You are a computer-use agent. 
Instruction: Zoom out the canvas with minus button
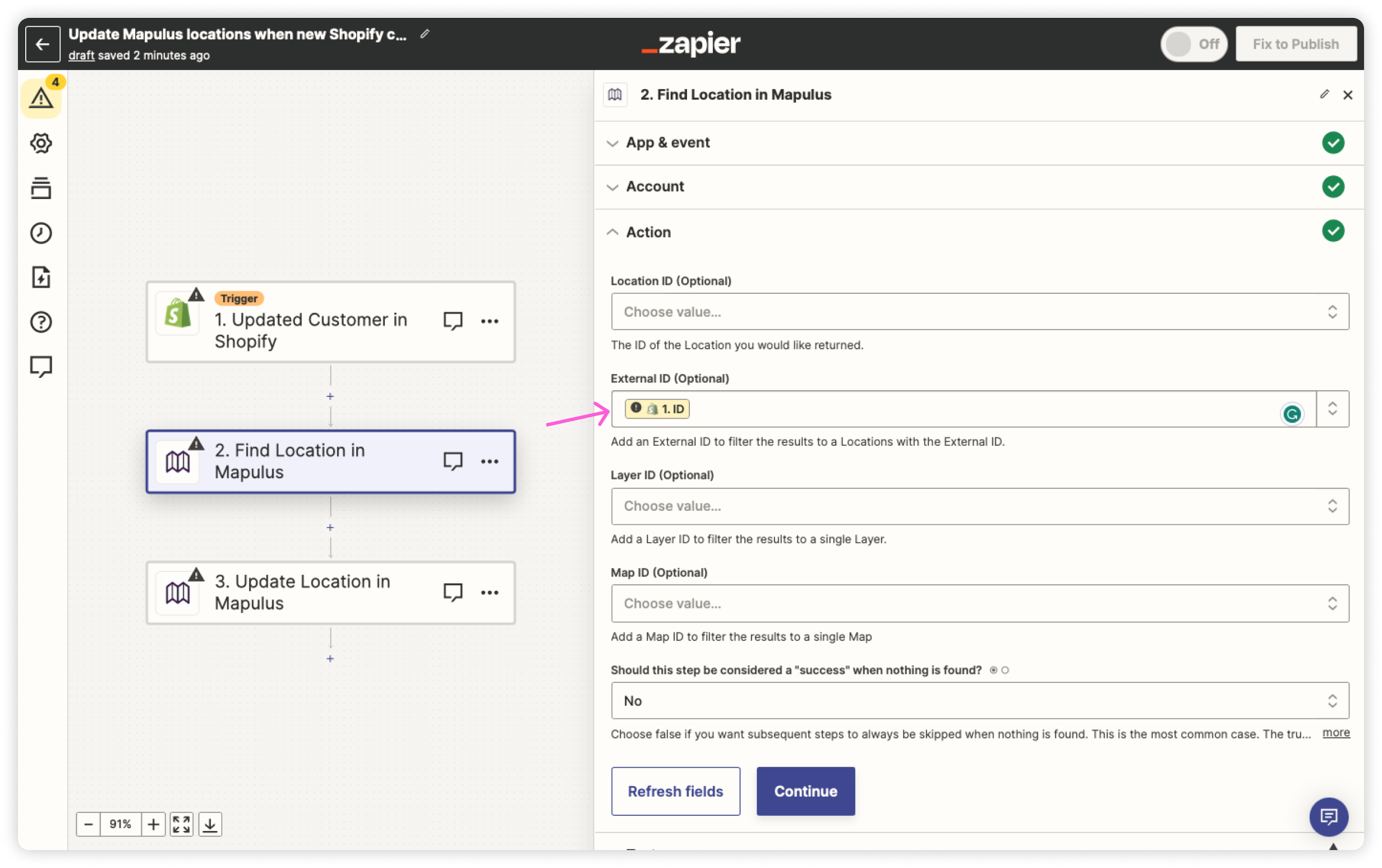89,824
